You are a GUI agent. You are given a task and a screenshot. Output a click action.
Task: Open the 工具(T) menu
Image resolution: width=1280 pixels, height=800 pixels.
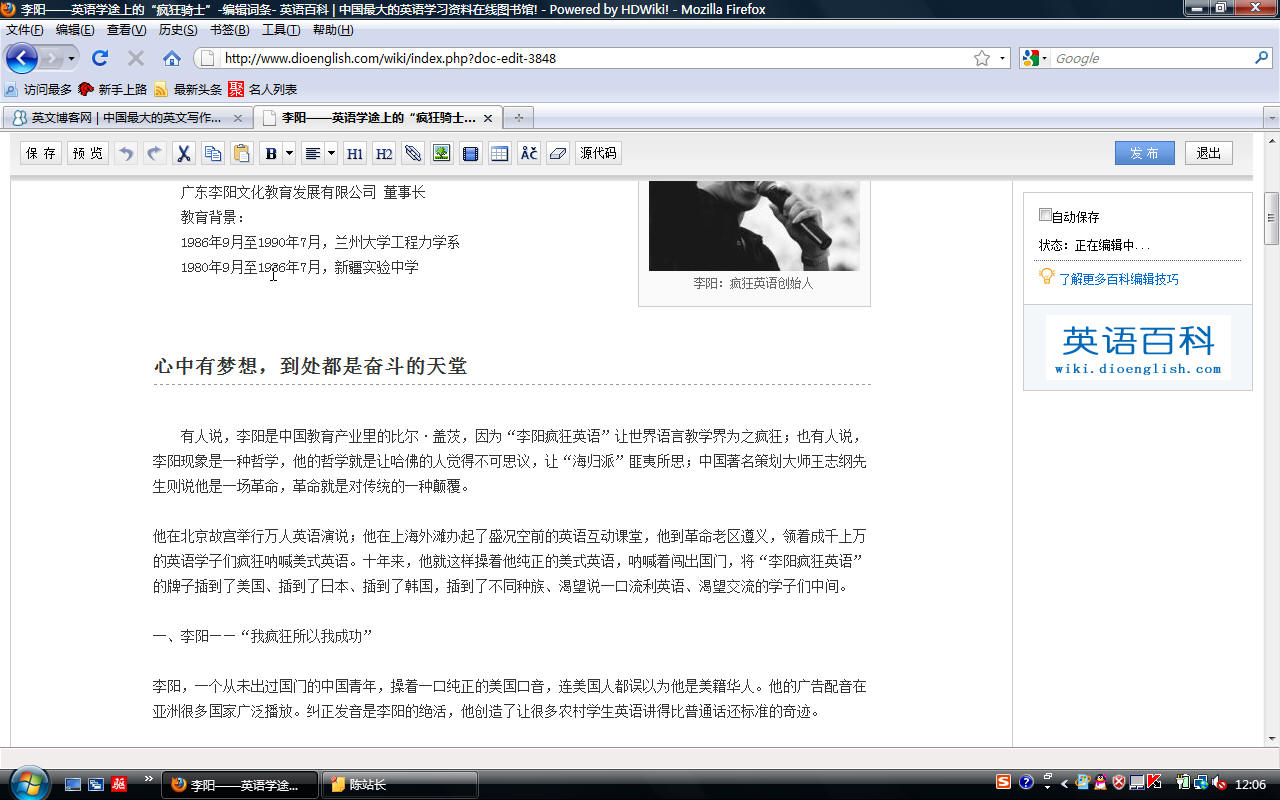point(281,30)
